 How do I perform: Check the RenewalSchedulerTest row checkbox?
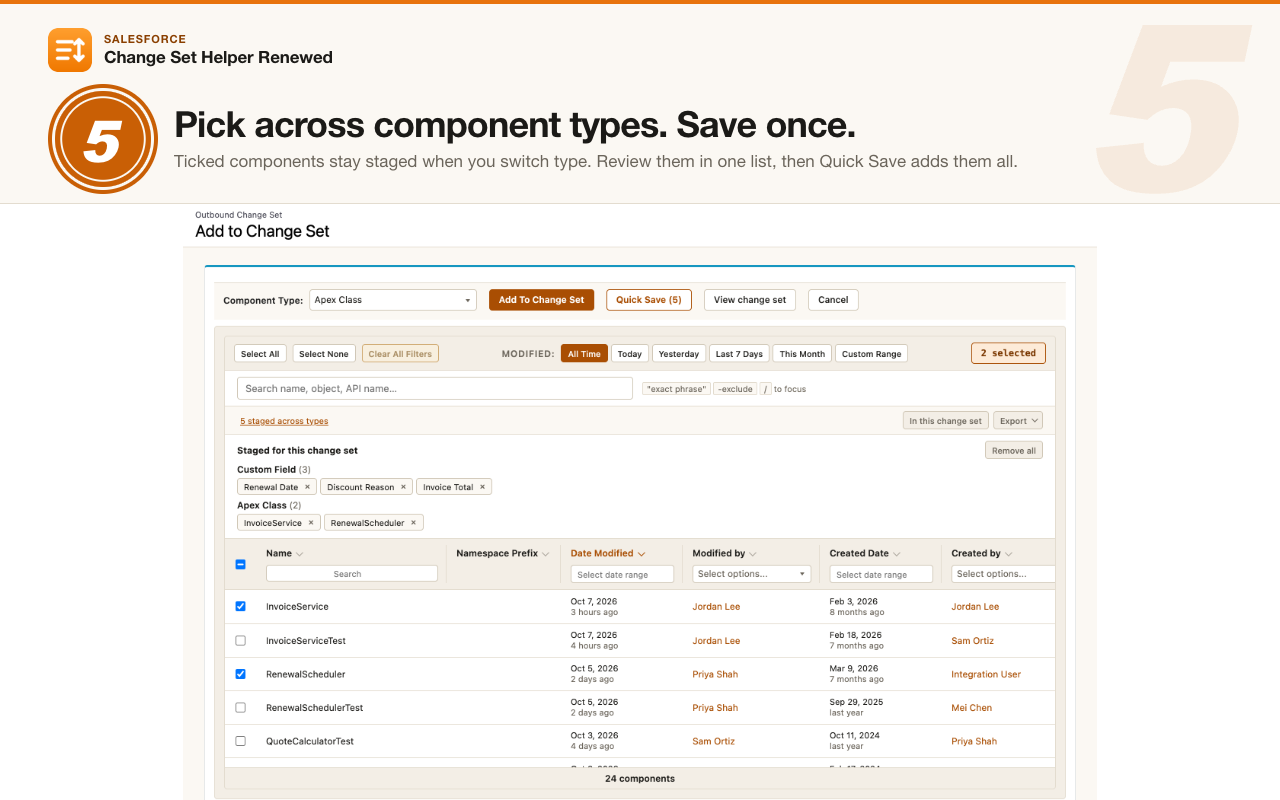pyautogui.click(x=240, y=707)
